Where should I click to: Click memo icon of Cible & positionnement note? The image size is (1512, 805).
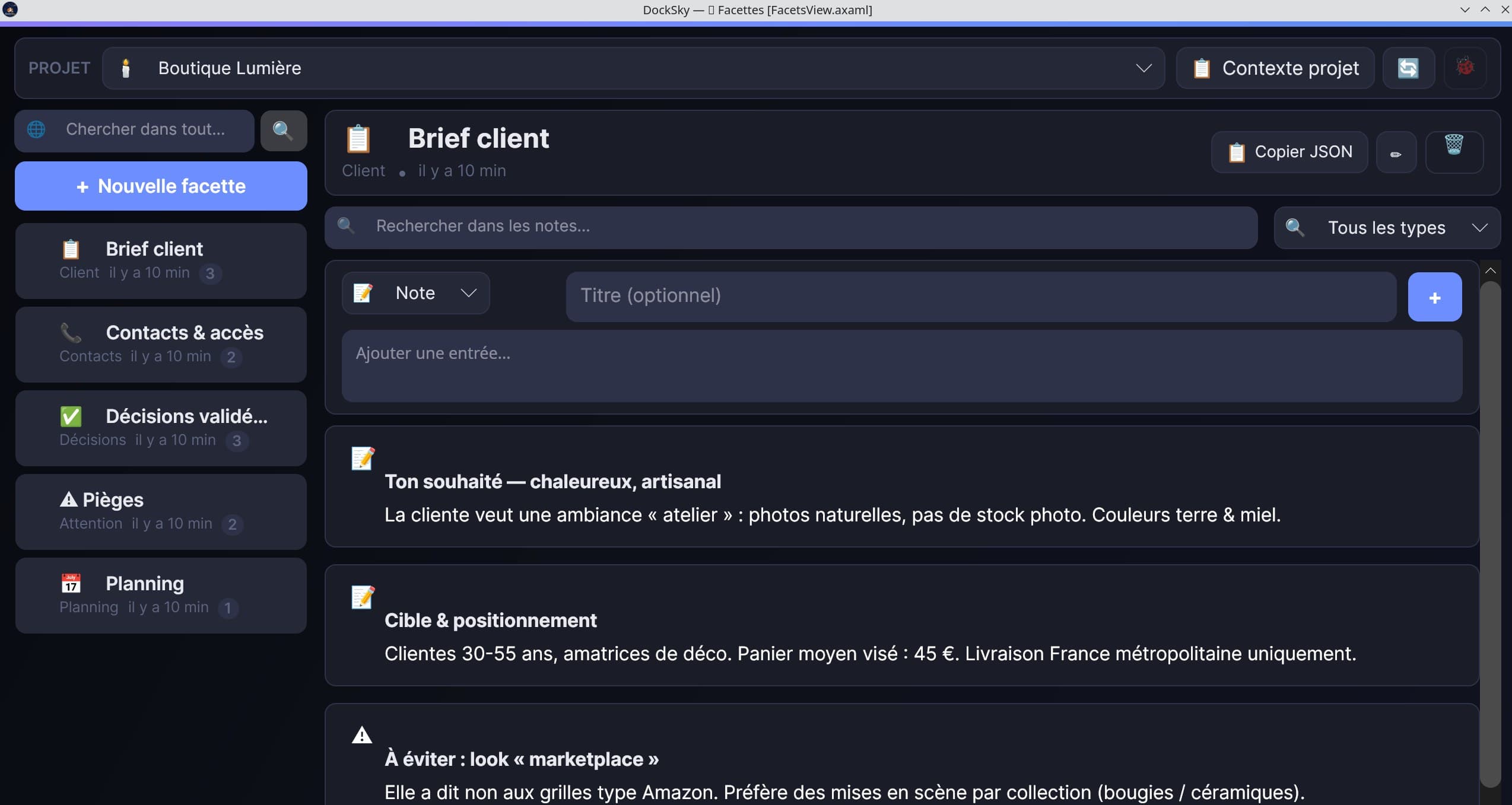[363, 597]
